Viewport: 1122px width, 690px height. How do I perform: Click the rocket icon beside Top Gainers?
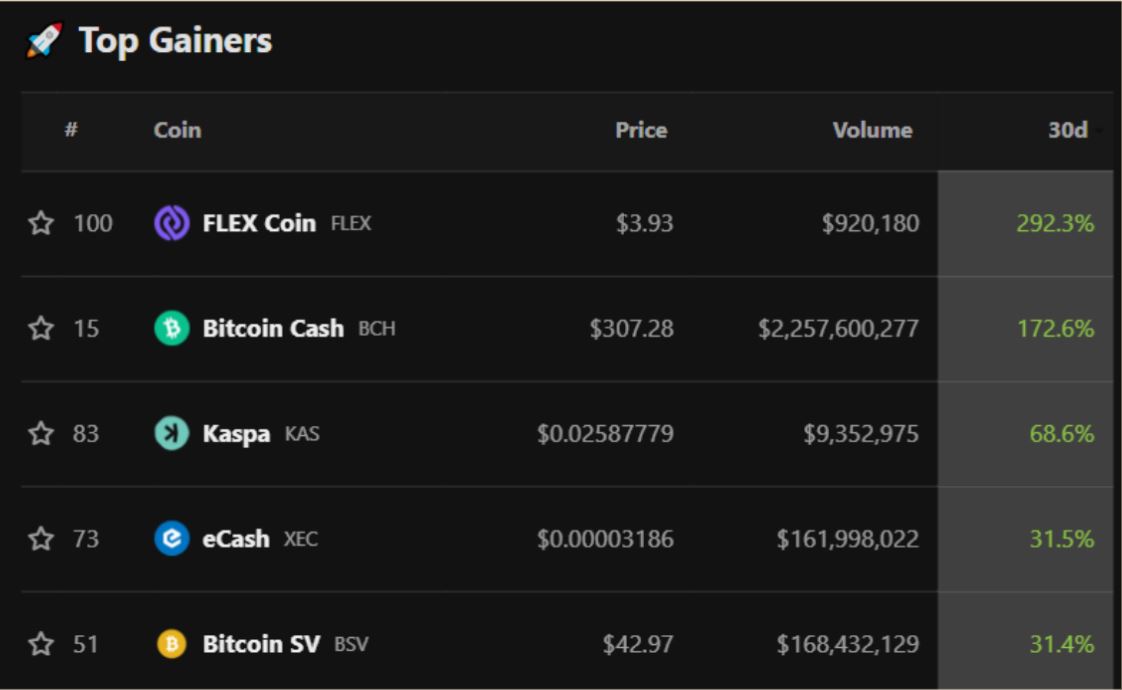[x=43, y=43]
